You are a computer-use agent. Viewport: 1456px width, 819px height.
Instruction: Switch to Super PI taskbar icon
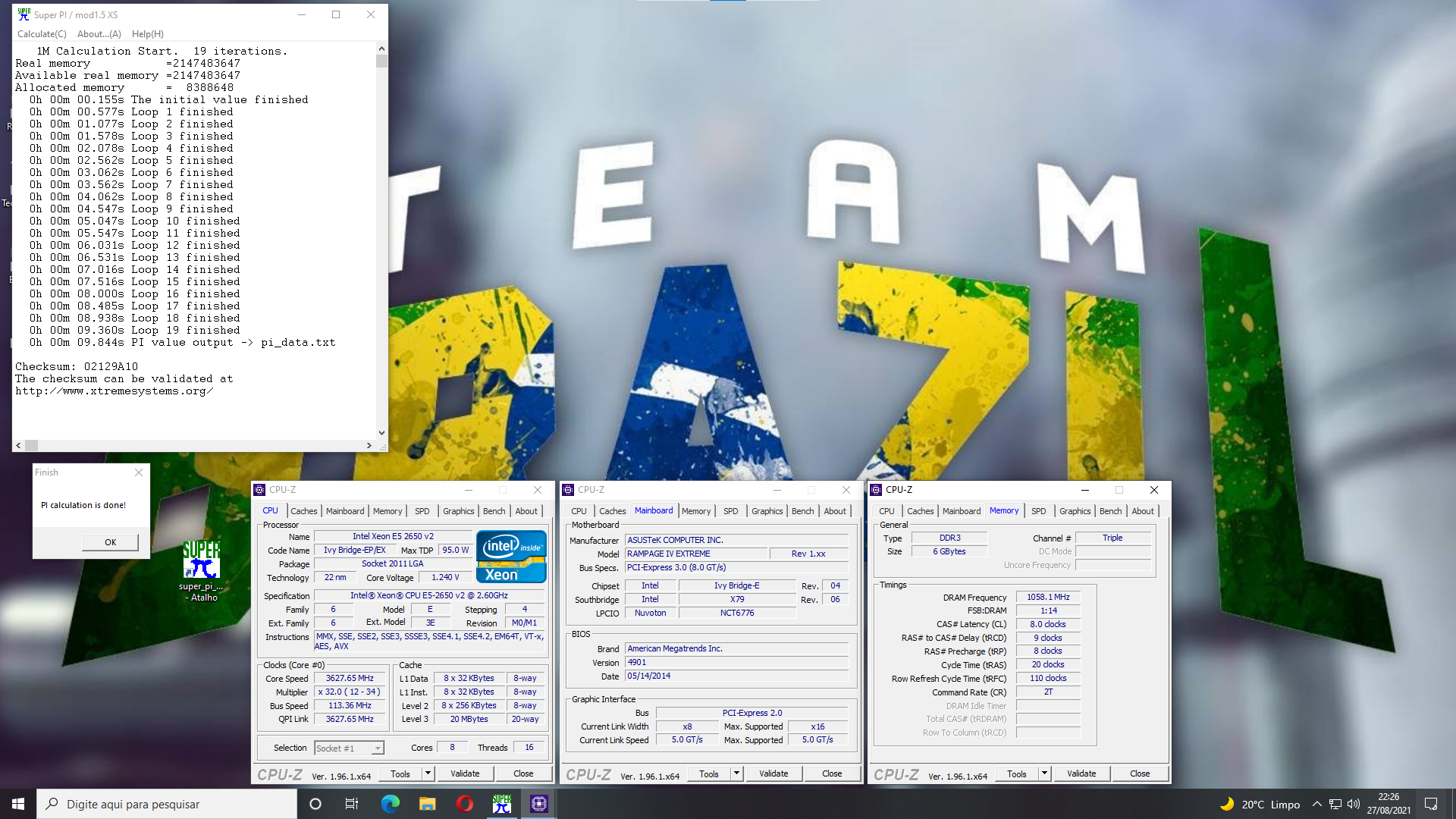point(502,804)
